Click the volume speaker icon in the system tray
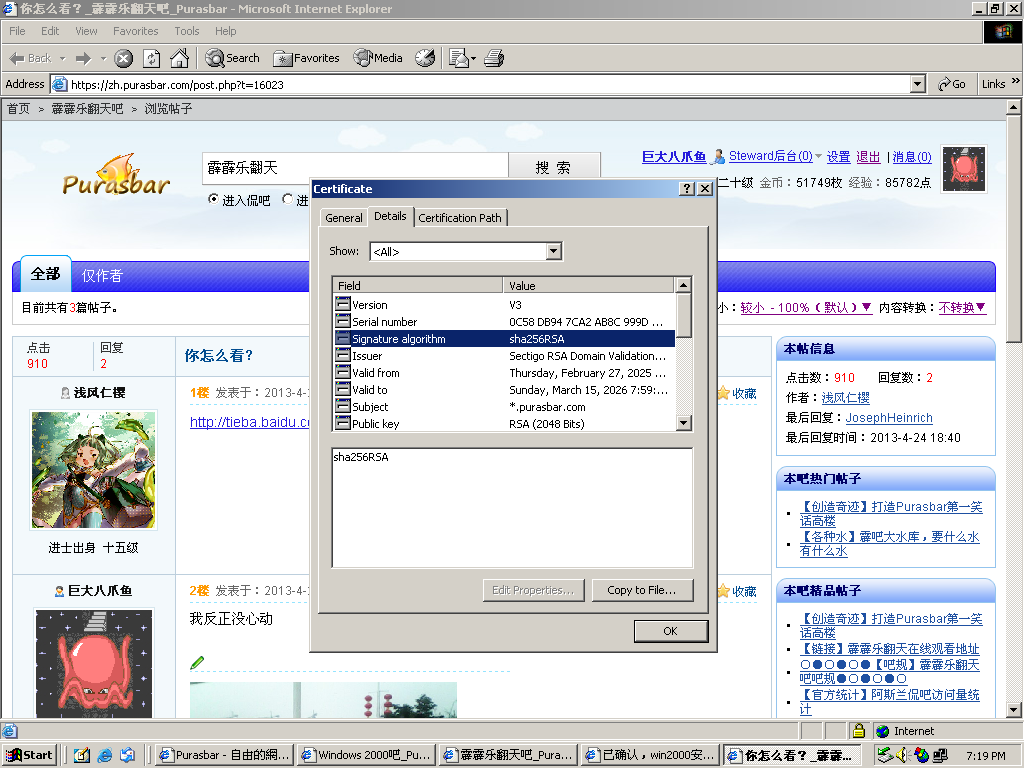Image resolution: width=1024 pixels, height=768 pixels. [x=903, y=755]
